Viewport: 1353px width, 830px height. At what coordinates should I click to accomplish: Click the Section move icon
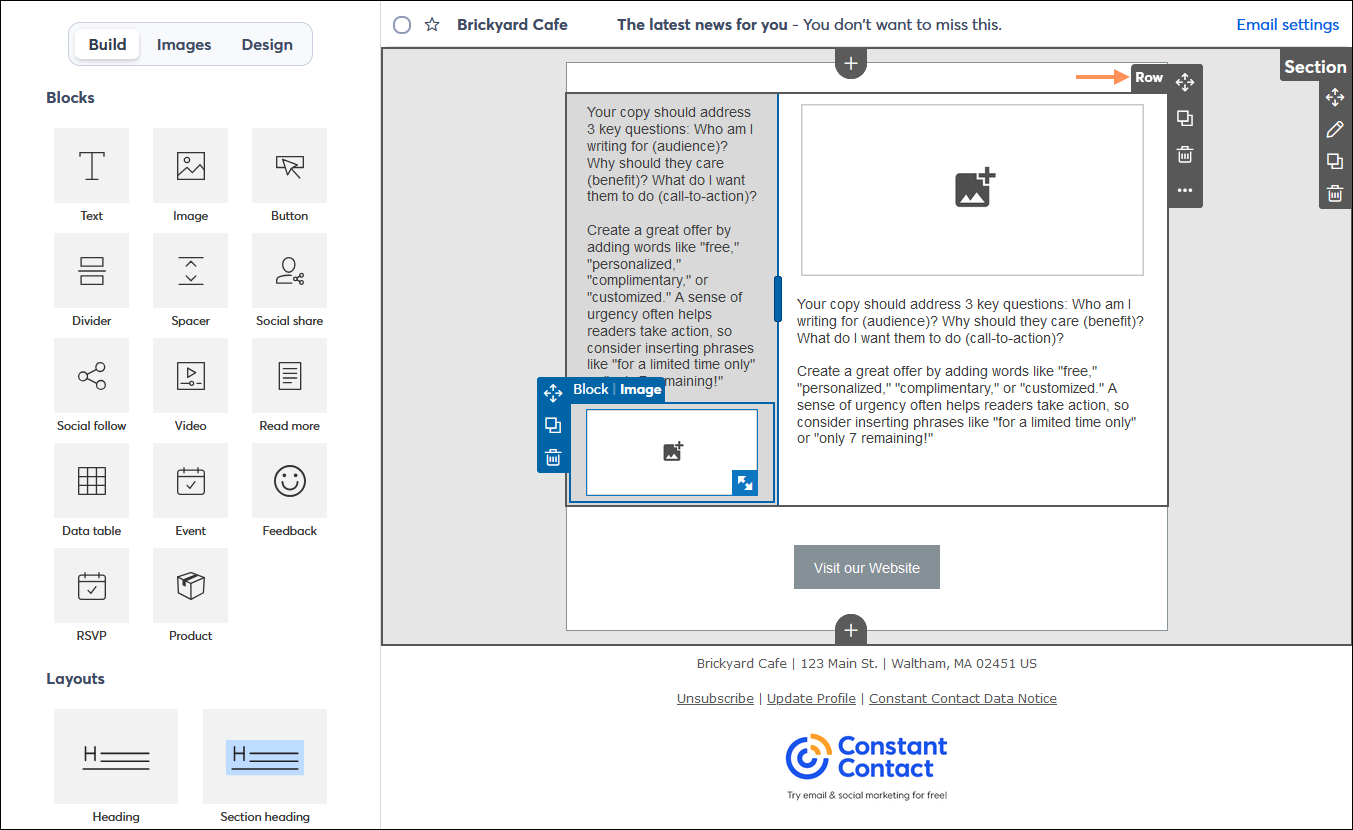pyautogui.click(x=1334, y=97)
